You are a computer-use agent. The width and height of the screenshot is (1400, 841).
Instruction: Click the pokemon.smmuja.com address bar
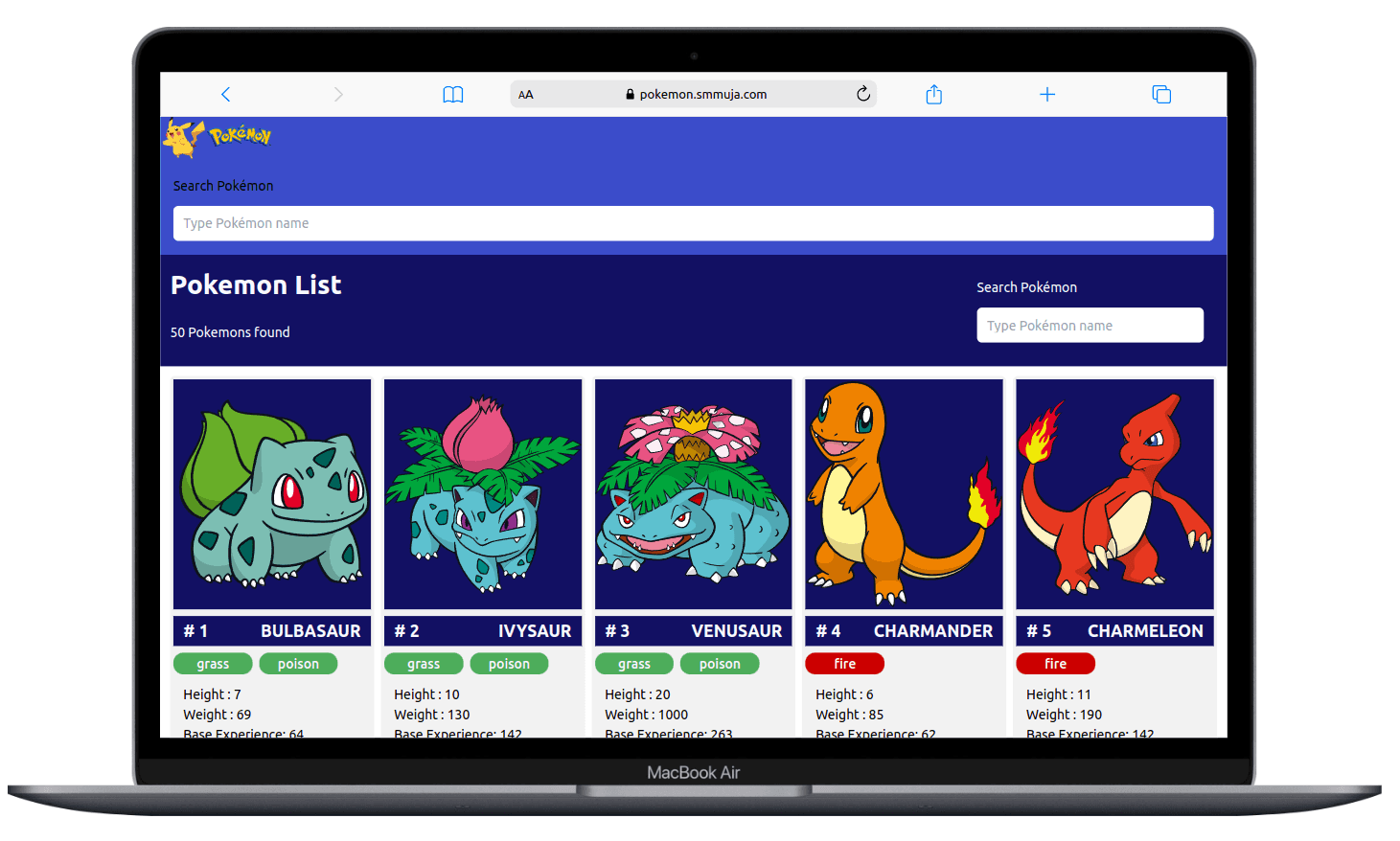[x=694, y=94]
